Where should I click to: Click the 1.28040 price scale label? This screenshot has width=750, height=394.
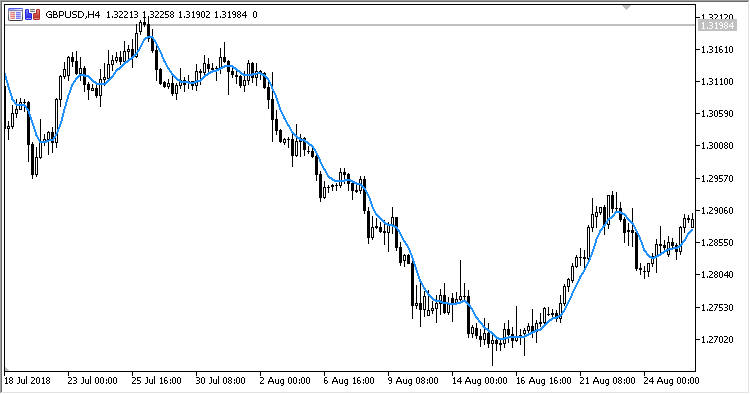[717, 274]
